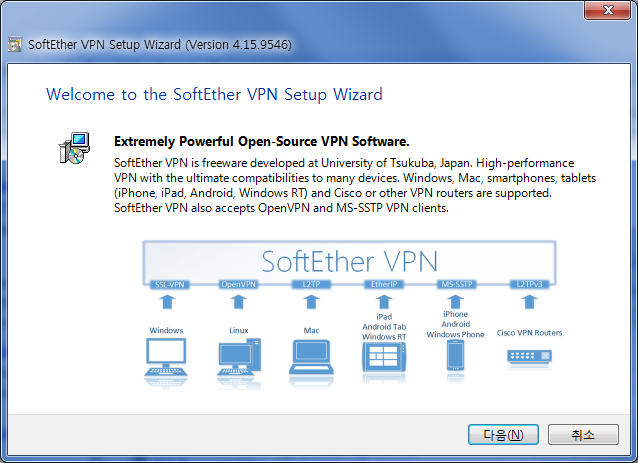Click the Cisco VPN Routers label

(529, 333)
